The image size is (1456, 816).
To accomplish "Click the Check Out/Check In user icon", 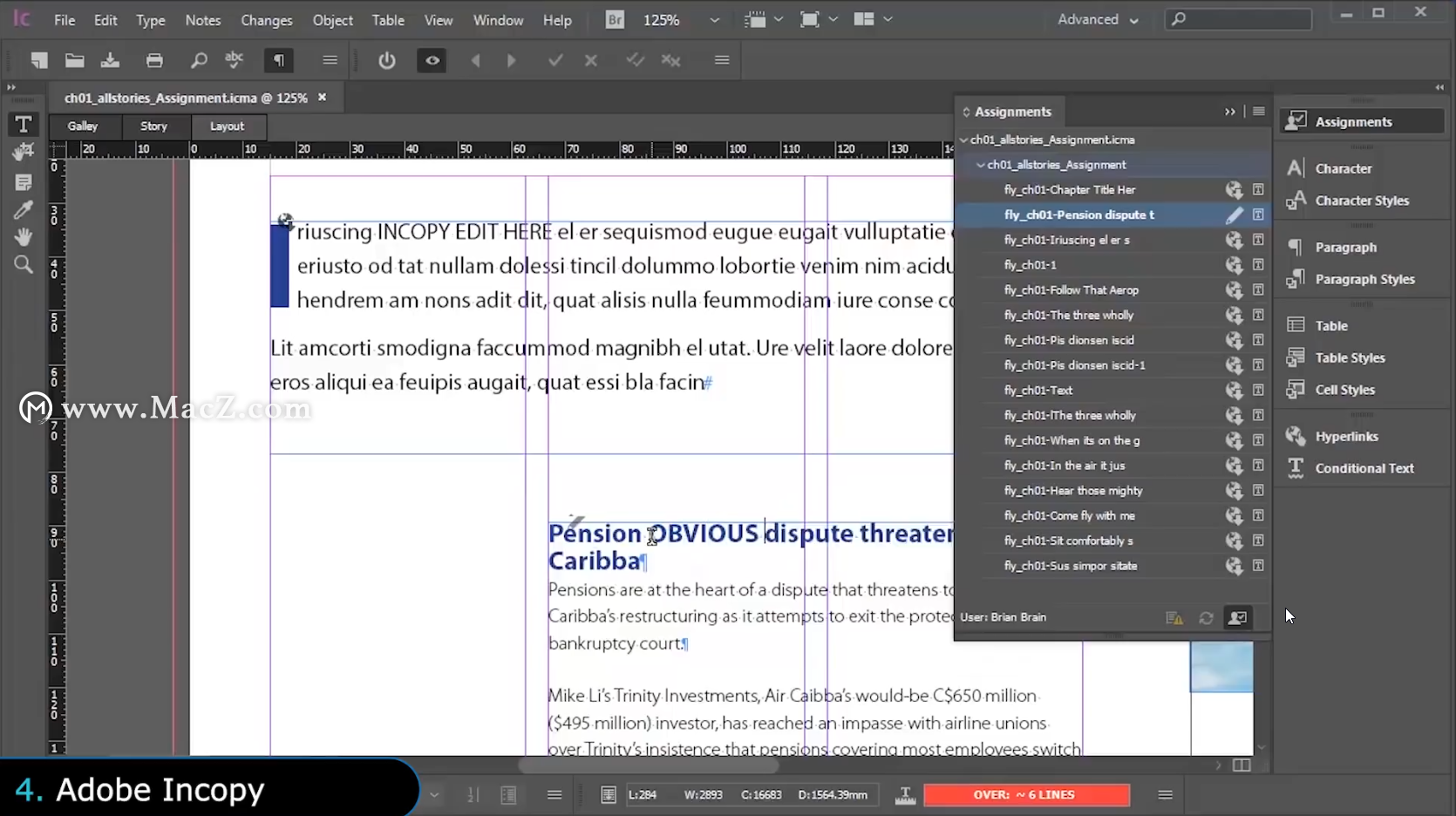I will coord(1237,618).
